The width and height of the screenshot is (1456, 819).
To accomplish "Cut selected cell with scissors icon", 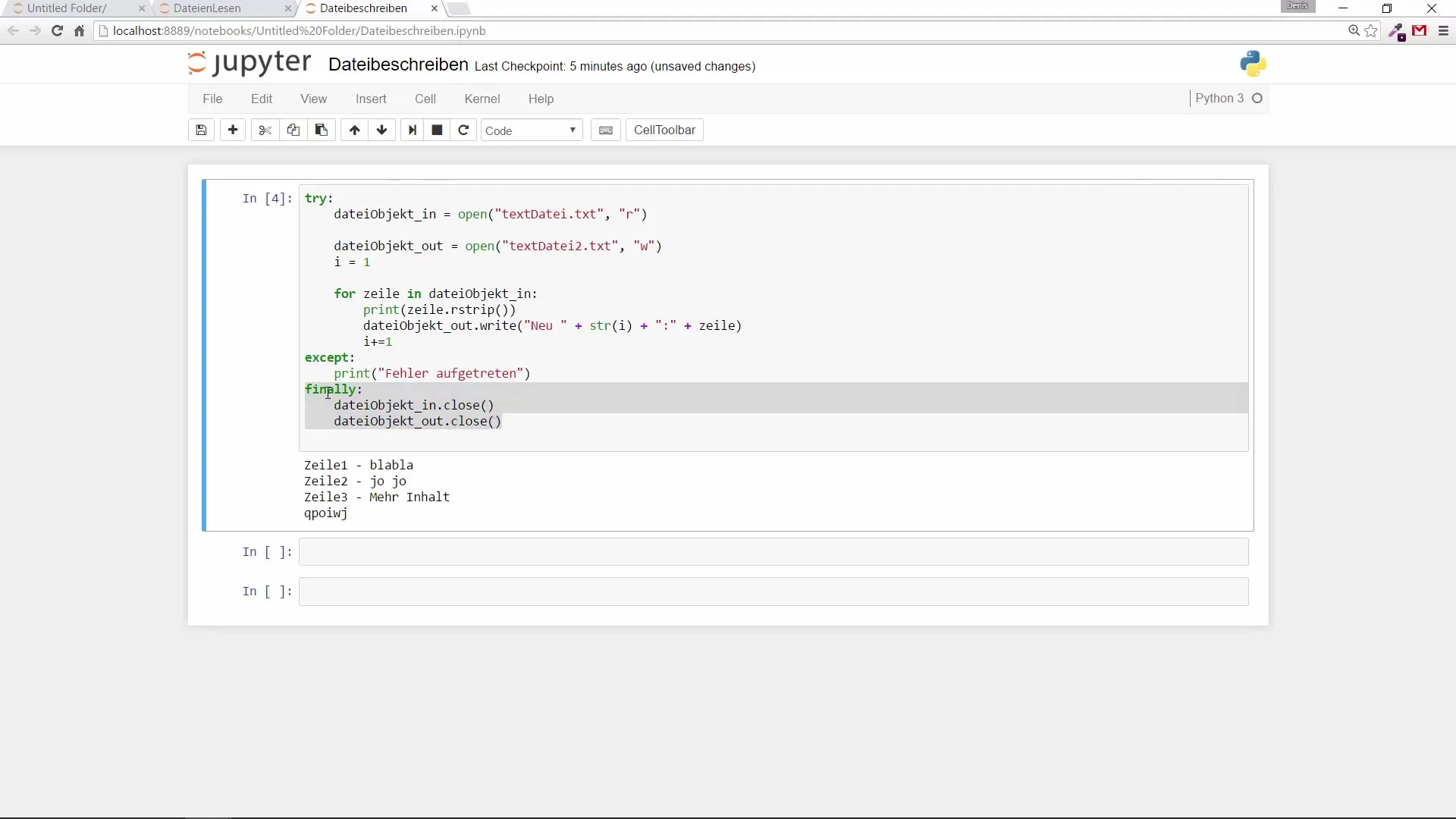I will (x=265, y=130).
